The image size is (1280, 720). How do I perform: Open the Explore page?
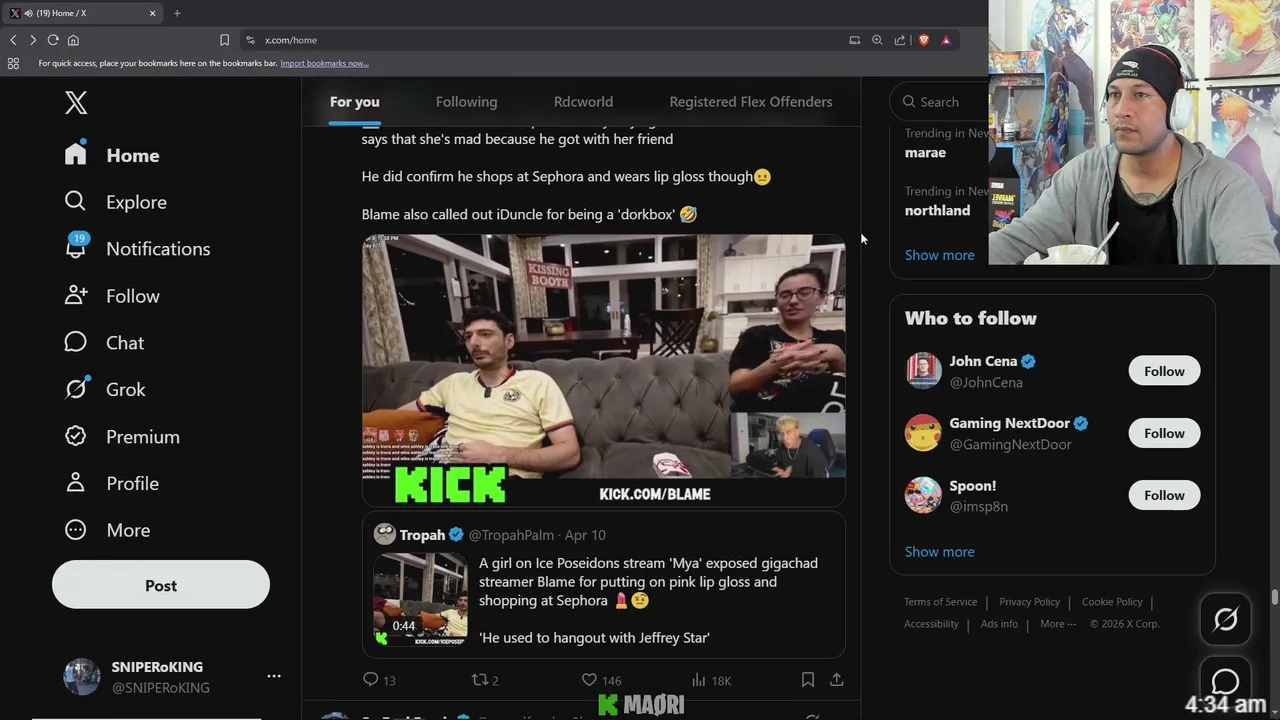[115, 202]
